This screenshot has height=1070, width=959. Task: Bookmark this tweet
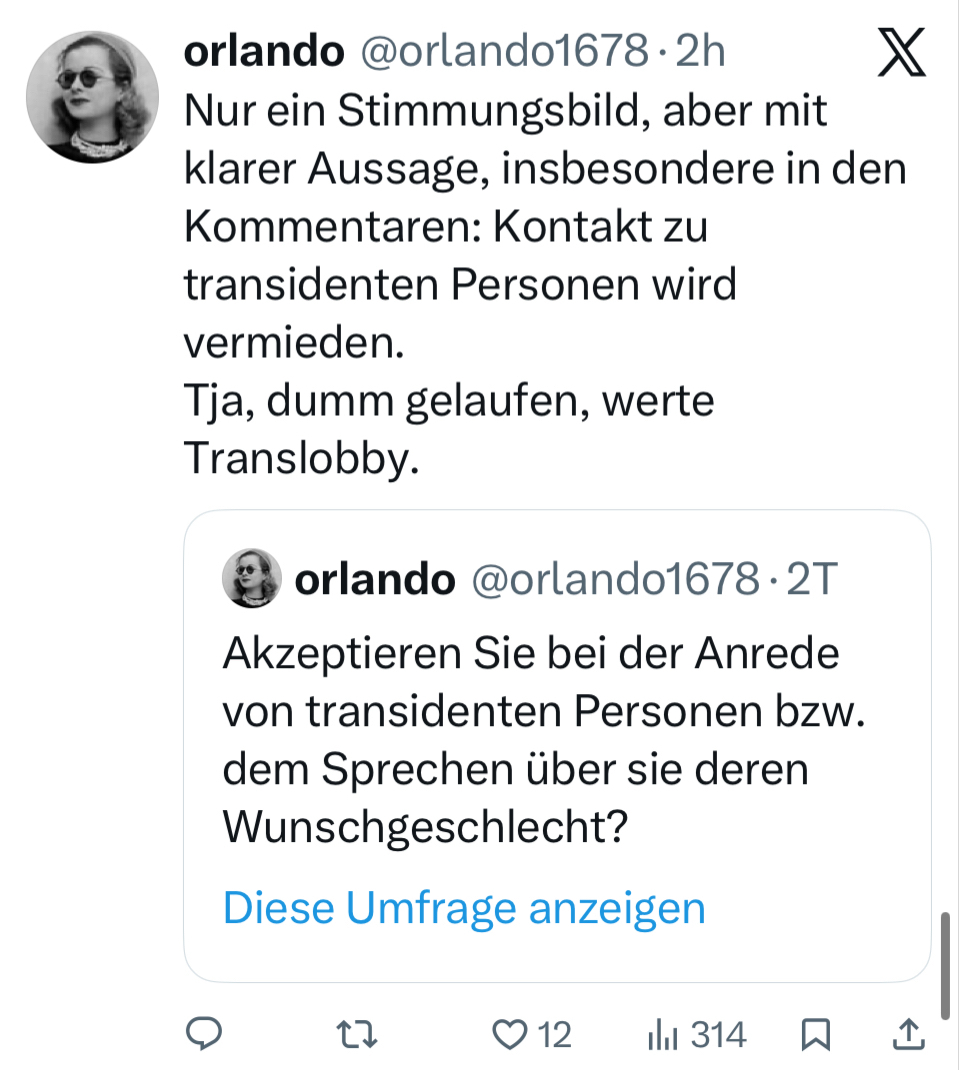click(x=817, y=1034)
